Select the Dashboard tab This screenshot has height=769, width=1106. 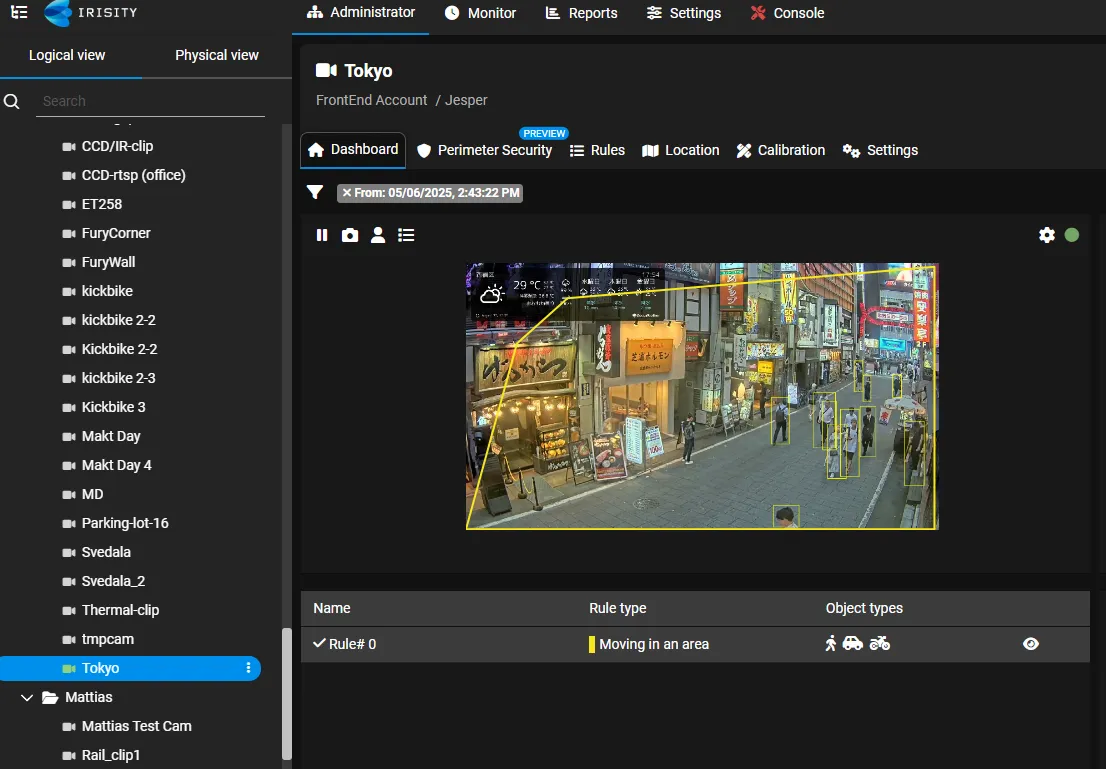click(x=353, y=150)
